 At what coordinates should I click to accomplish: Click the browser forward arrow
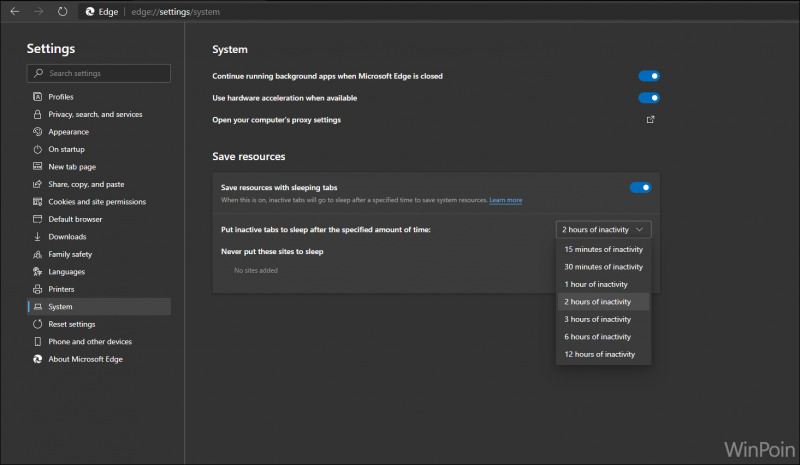click(39, 11)
